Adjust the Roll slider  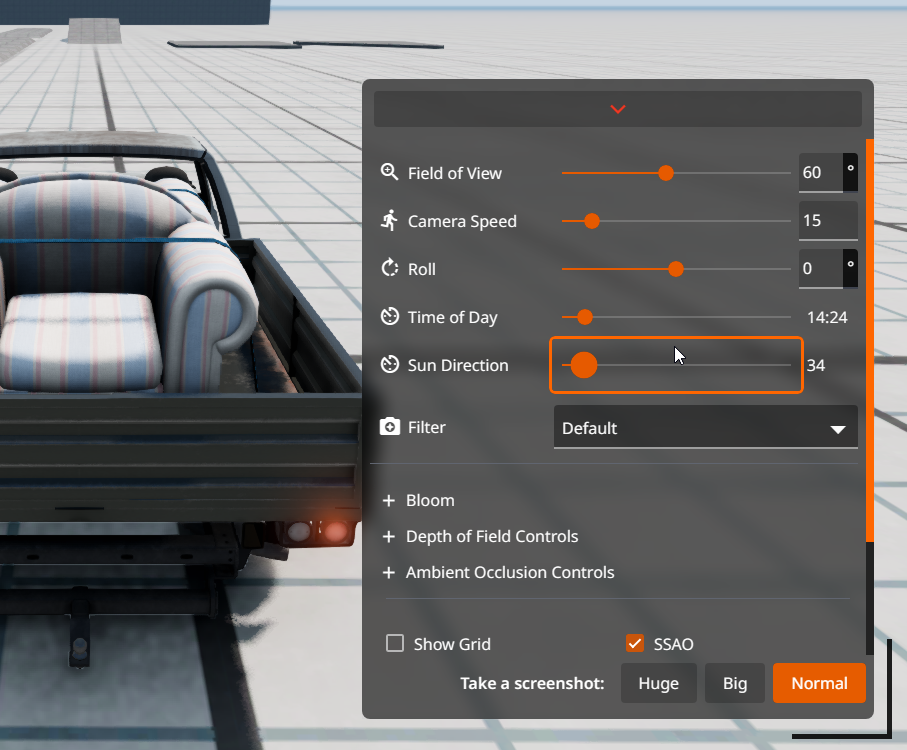[x=676, y=269]
